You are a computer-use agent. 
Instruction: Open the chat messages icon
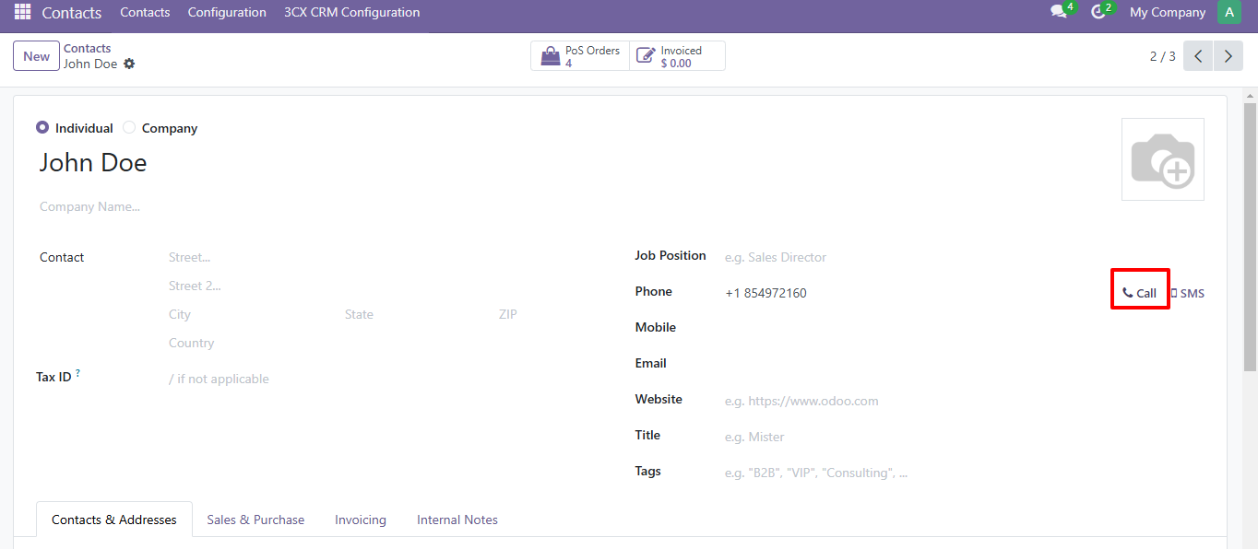pyautogui.click(x=1058, y=12)
